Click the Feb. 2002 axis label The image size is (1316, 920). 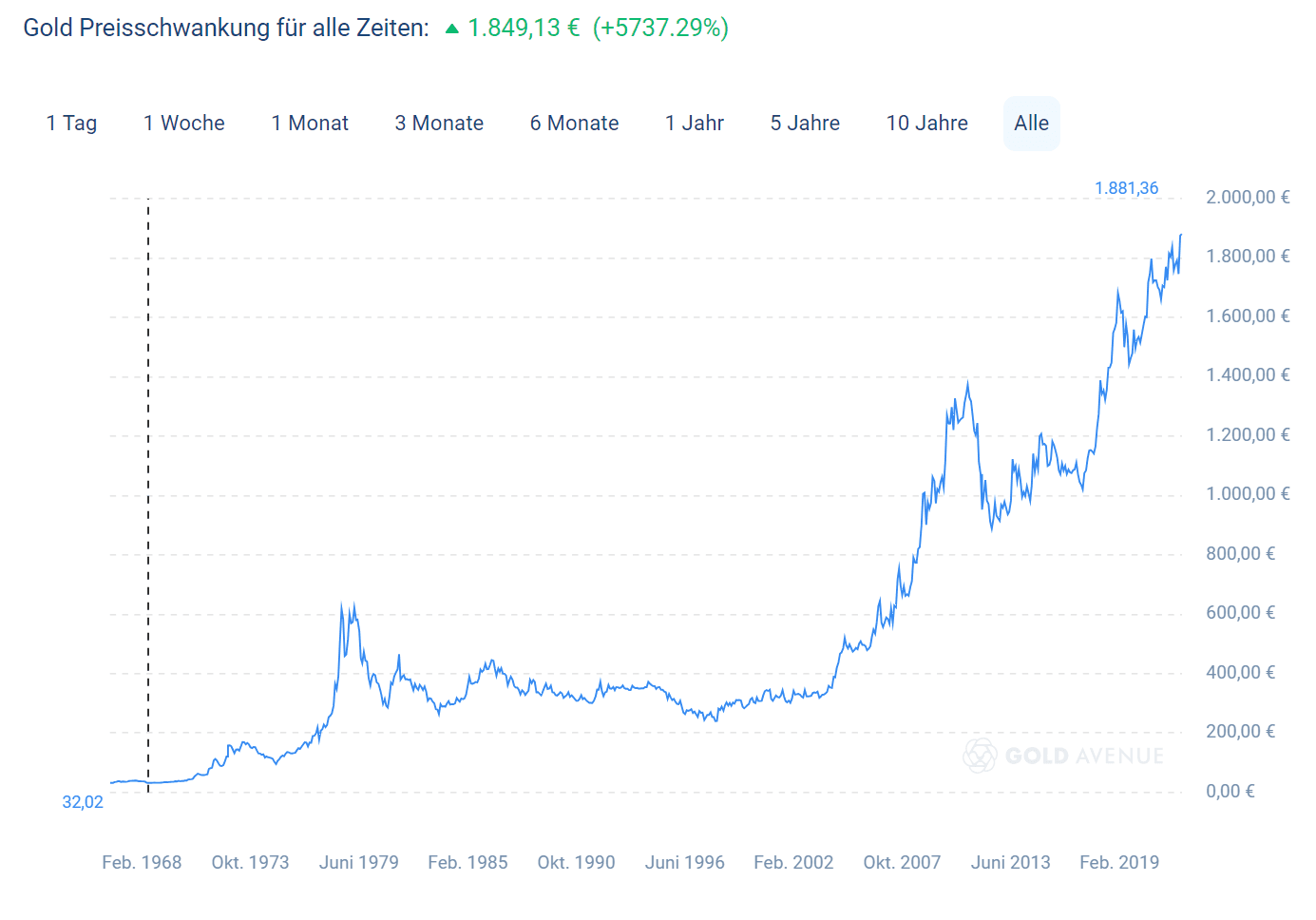coord(793,863)
